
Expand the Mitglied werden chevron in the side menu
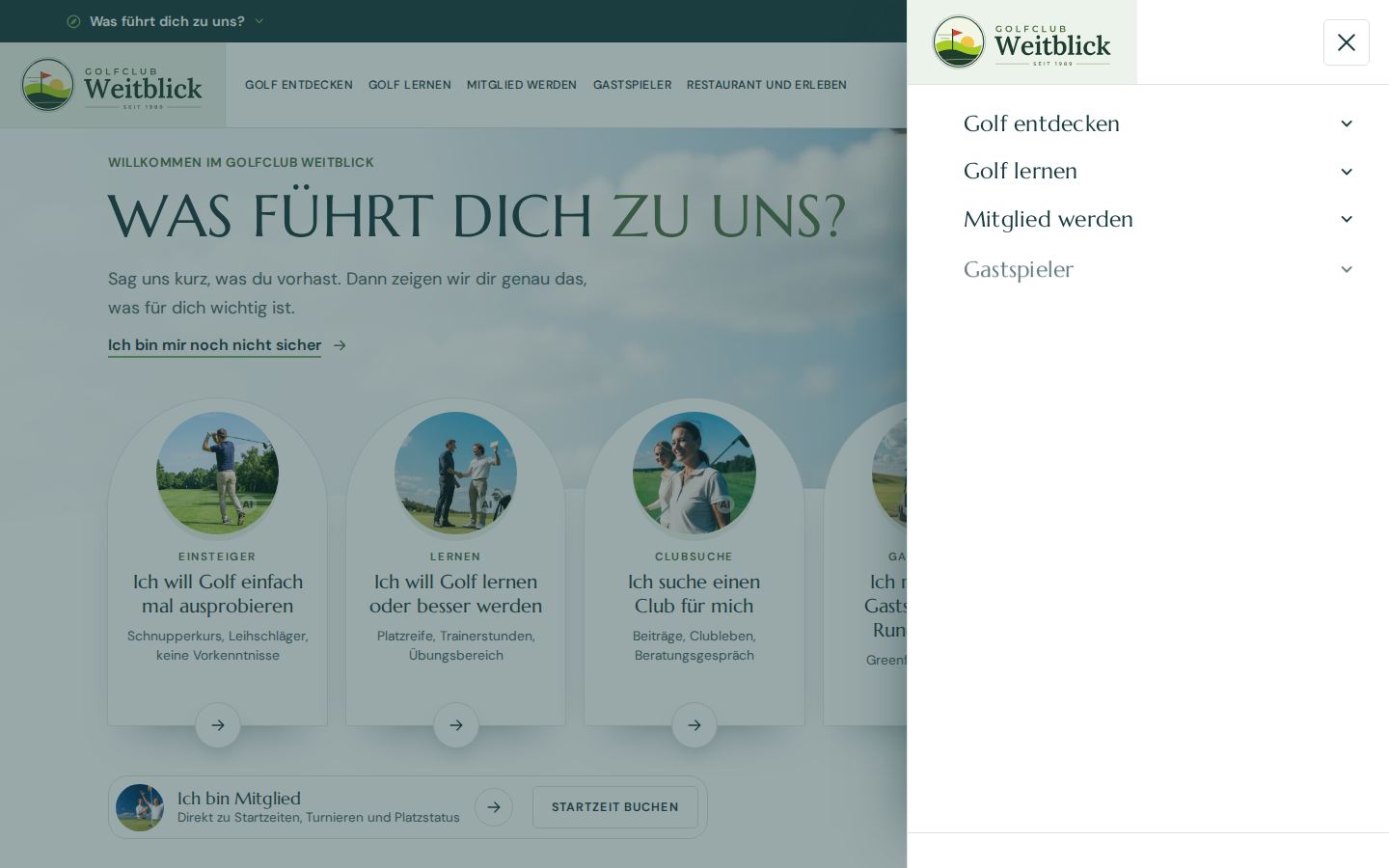point(1347,219)
